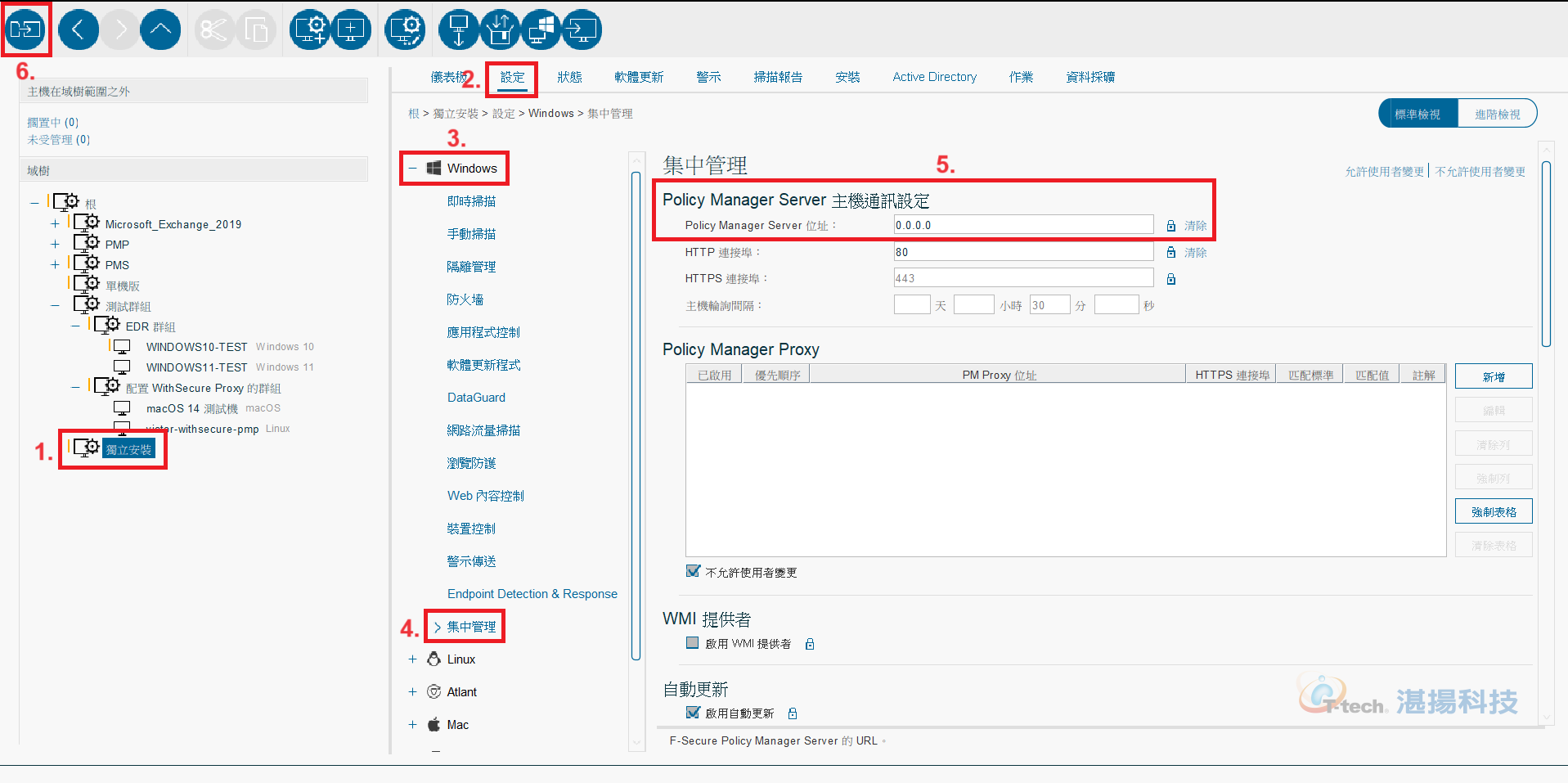Screen dimensions: 1568x783
Task: Open domain properties icon (monitor with gear and pencil)
Action: [x=405, y=30]
